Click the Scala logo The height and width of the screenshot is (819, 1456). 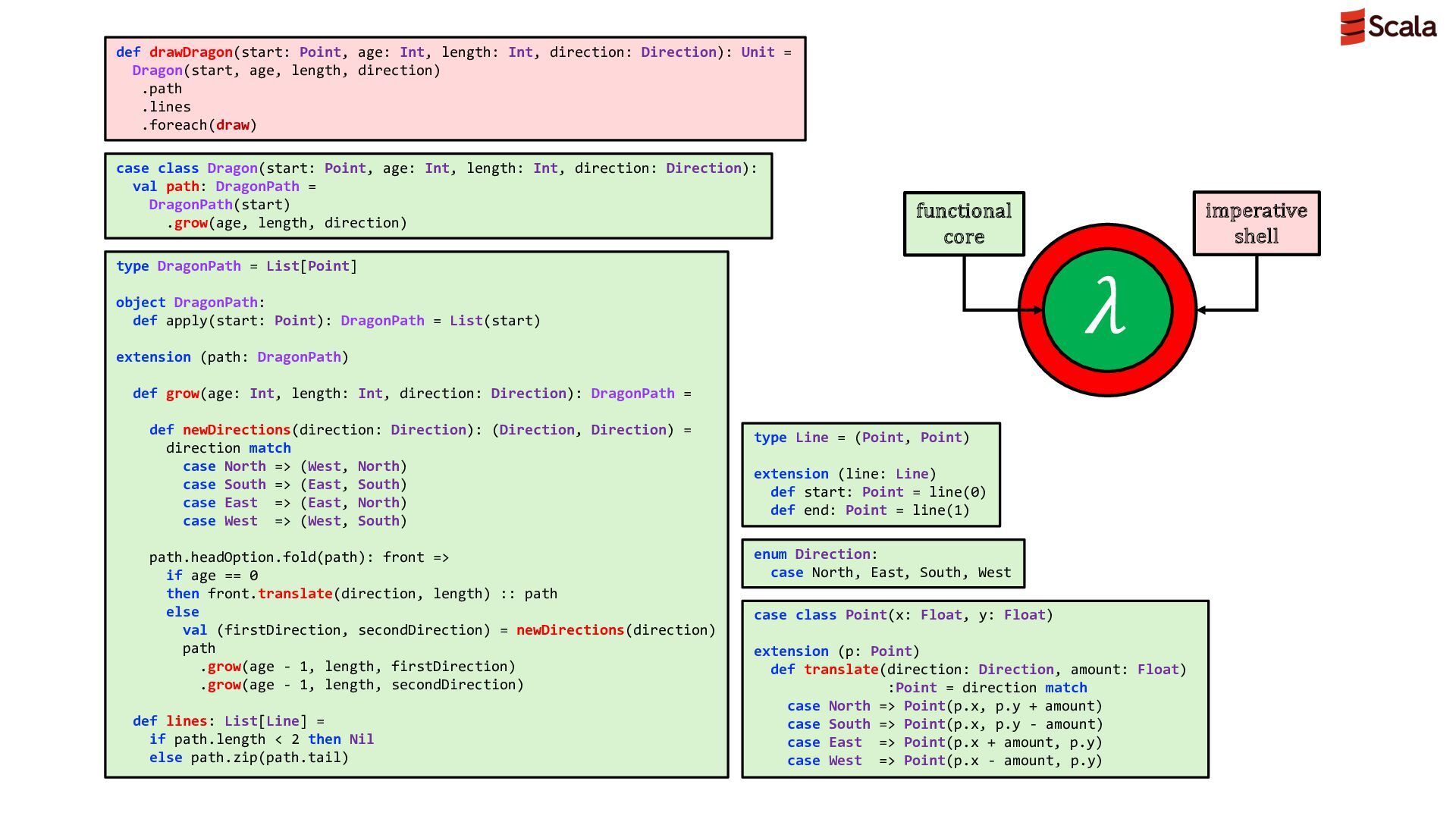tap(1388, 27)
